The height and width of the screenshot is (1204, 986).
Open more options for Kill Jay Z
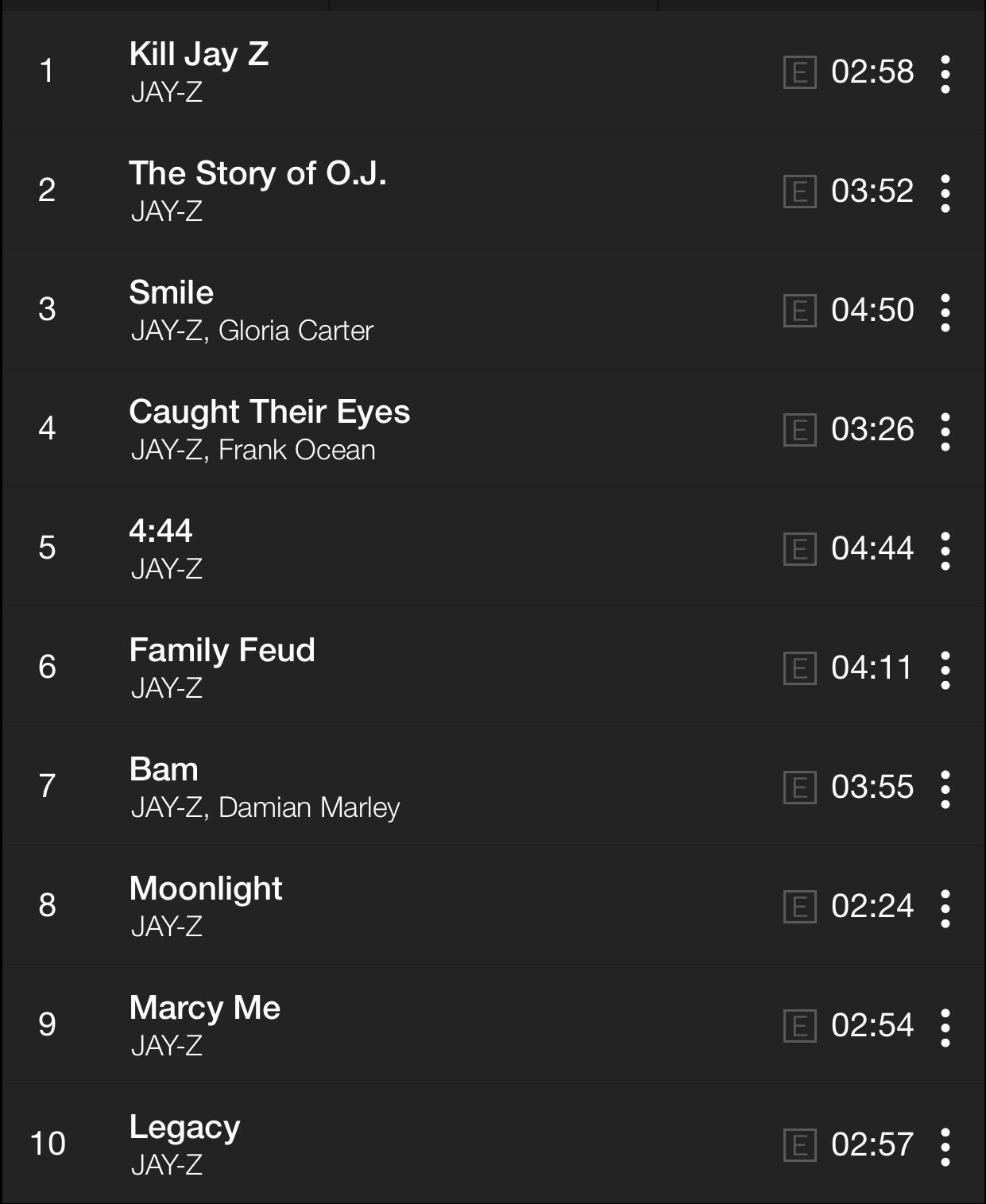coord(945,74)
